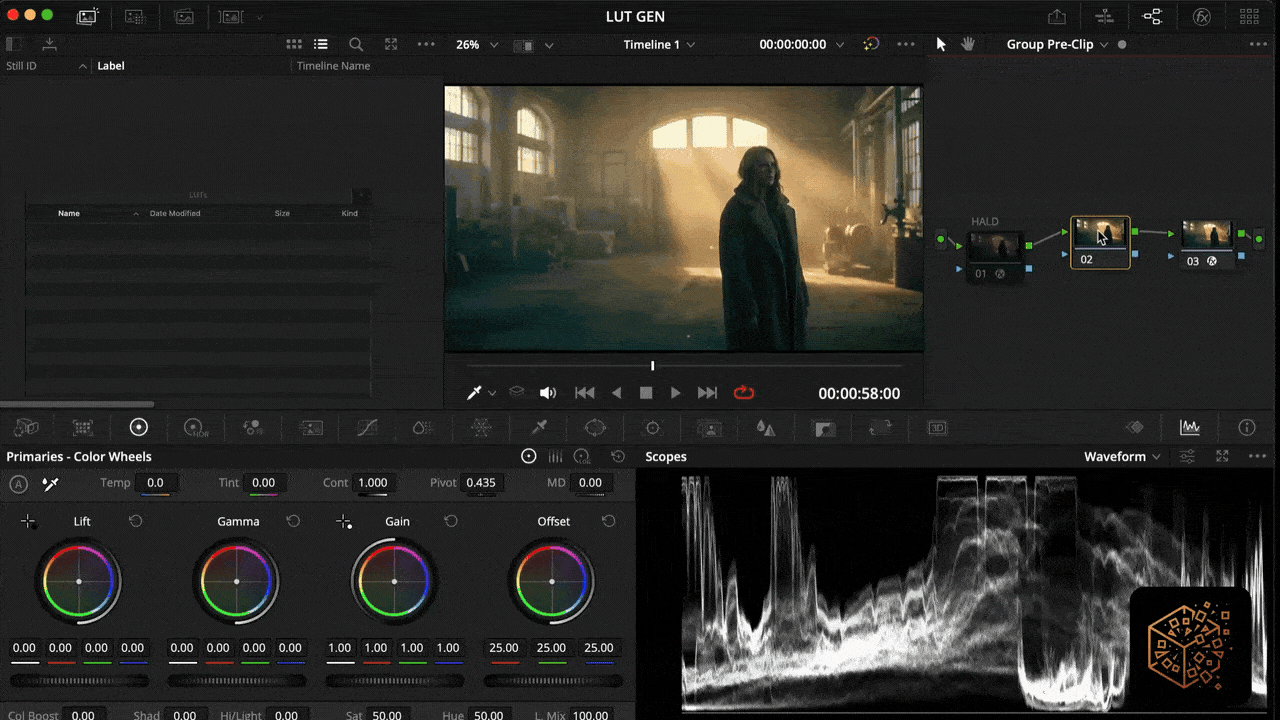Open the Magic Mask palette

[x=710, y=428]
